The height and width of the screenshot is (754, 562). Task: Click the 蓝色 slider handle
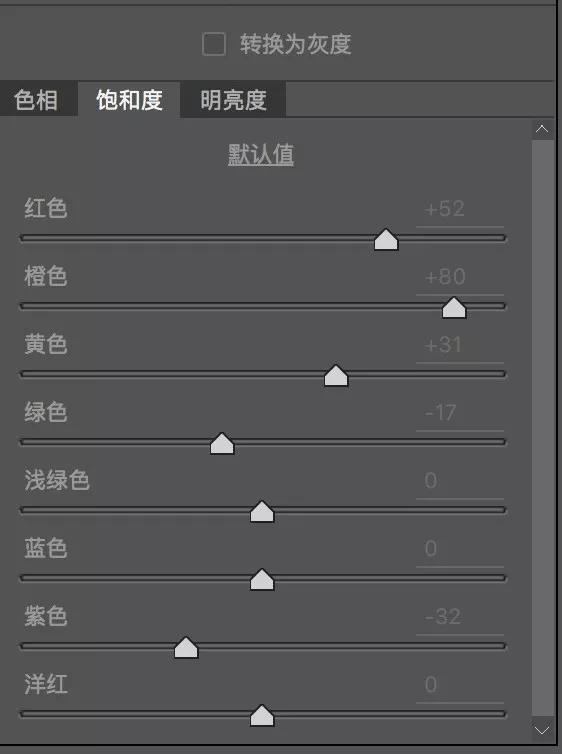tap(262, 579)
